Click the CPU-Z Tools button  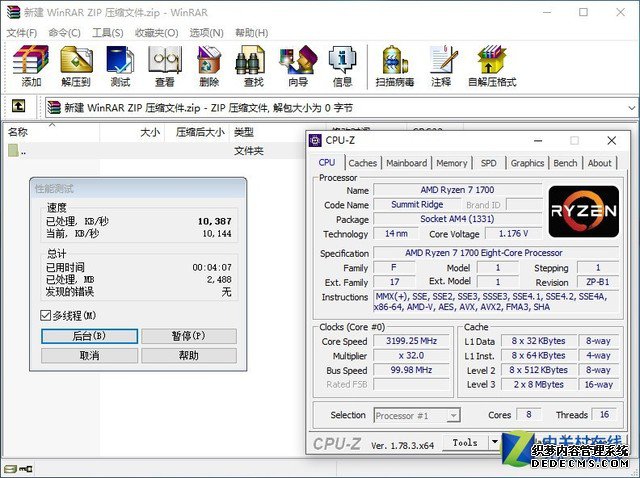[x=465, y=442]
